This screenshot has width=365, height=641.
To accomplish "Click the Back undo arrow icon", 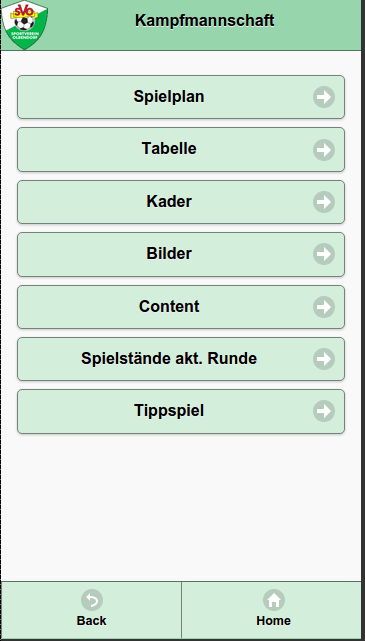I will click(x=92, y=600).
